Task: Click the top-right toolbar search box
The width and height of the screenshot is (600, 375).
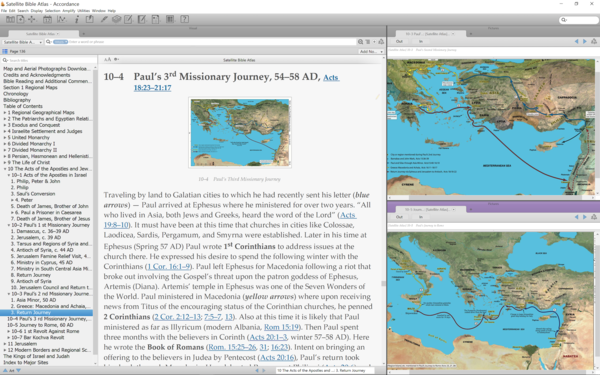Action: [579, 20]
